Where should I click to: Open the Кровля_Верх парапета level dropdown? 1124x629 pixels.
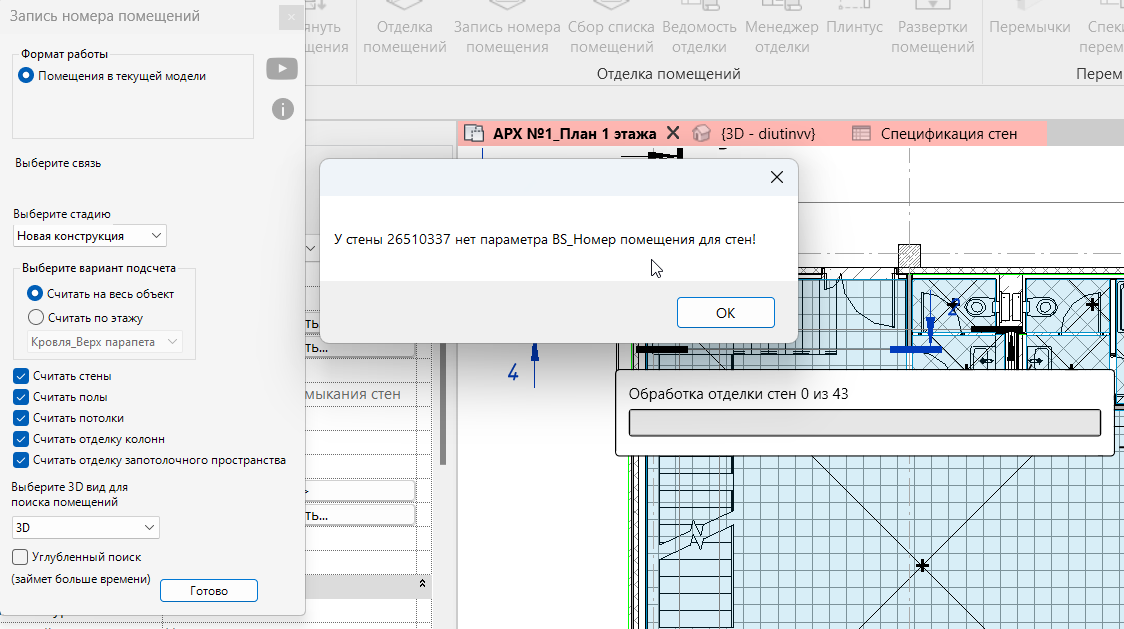(105, 342)
